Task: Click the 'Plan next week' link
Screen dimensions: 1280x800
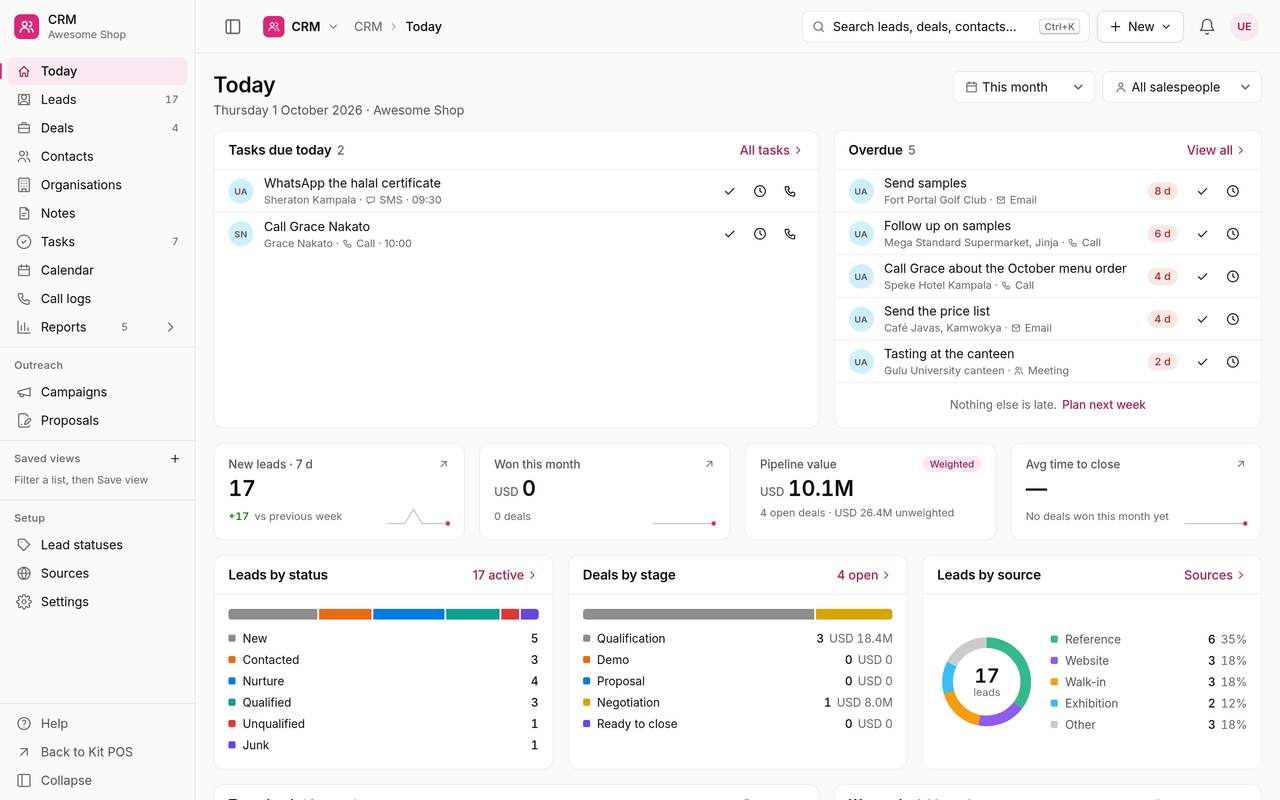Action: tap(1104, 405)
